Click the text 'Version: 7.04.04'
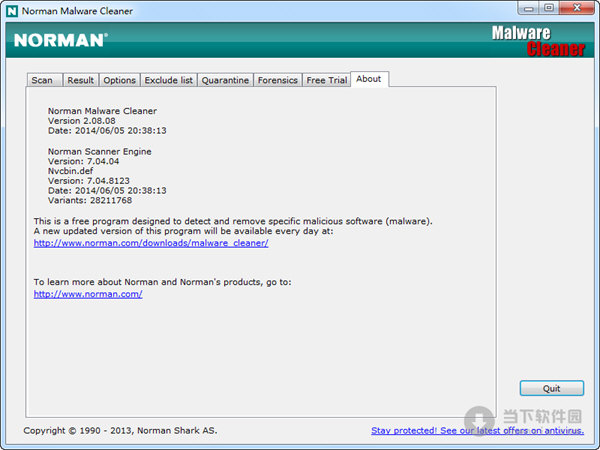 point(83,161)
